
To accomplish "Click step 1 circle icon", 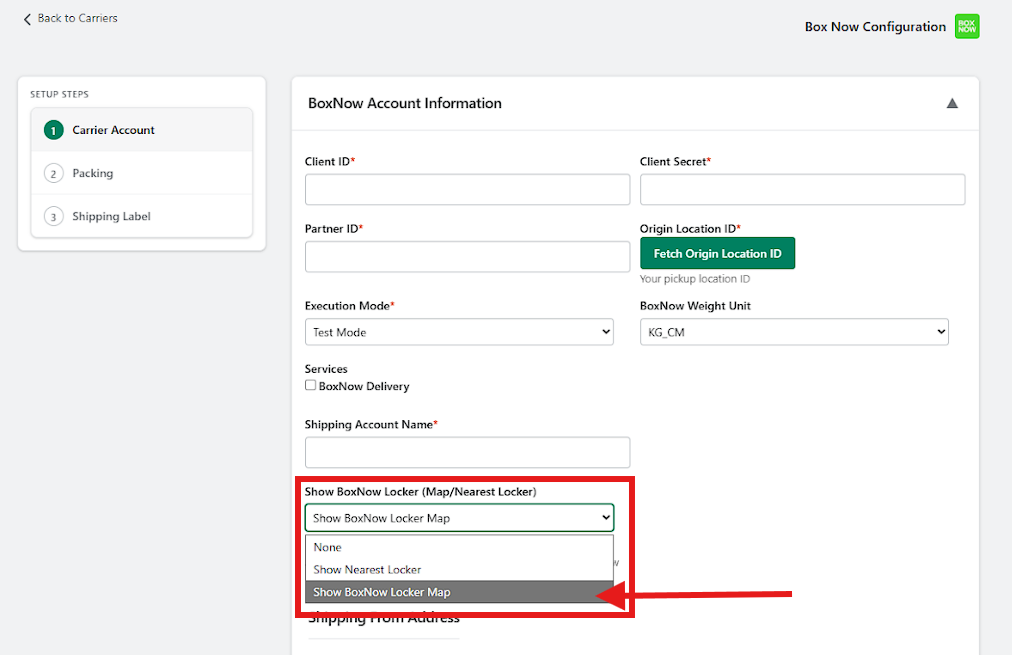I will coord(53,131).
